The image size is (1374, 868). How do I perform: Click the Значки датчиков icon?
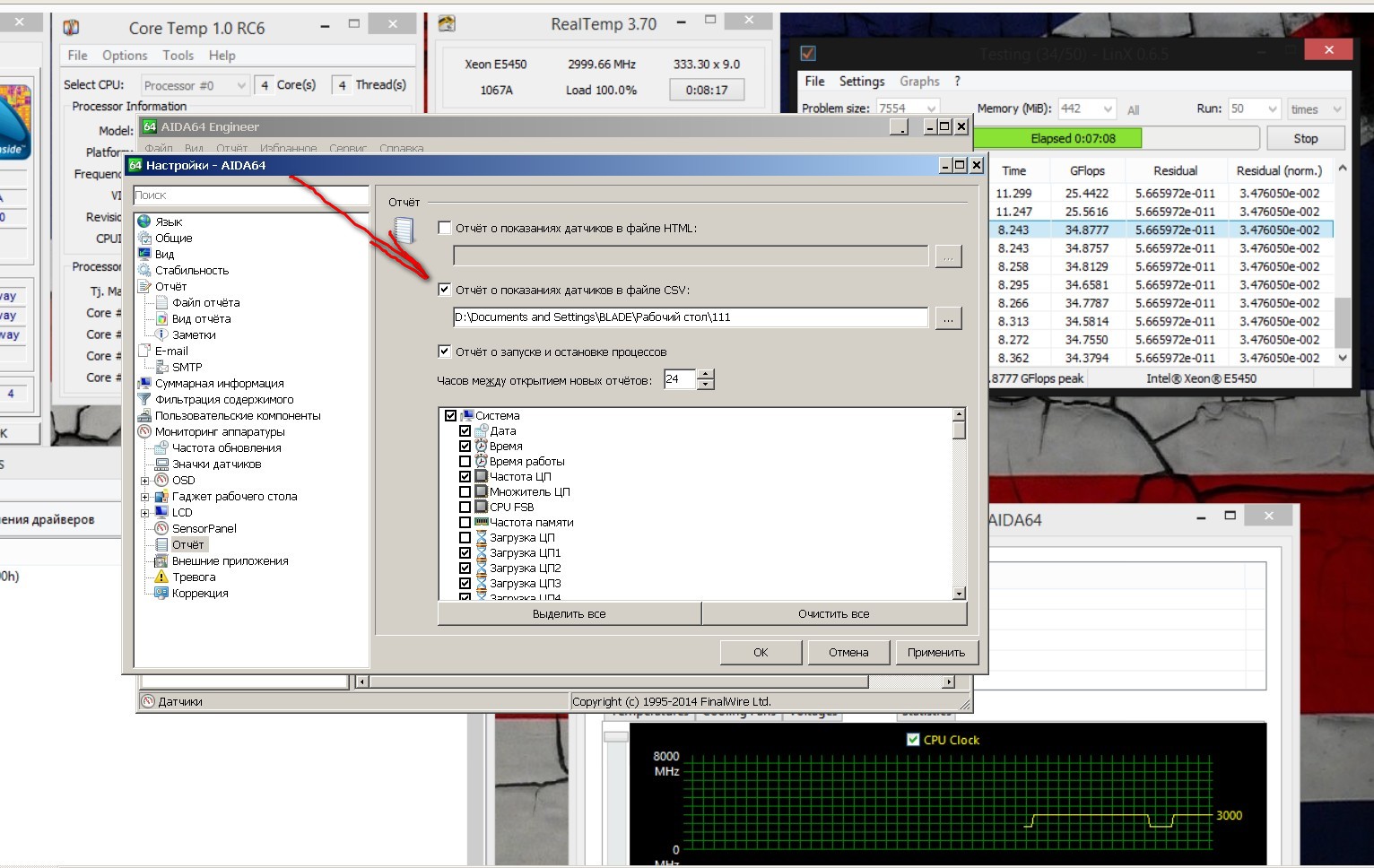162,464
